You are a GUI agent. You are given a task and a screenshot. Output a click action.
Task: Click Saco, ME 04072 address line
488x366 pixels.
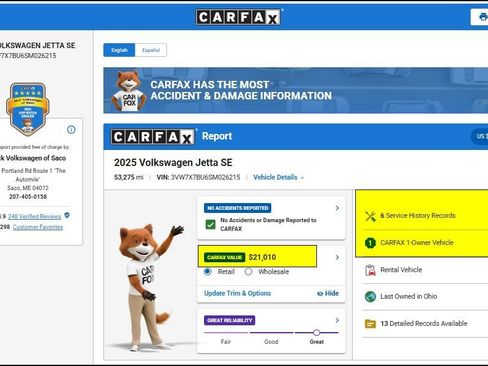[28, 188]
